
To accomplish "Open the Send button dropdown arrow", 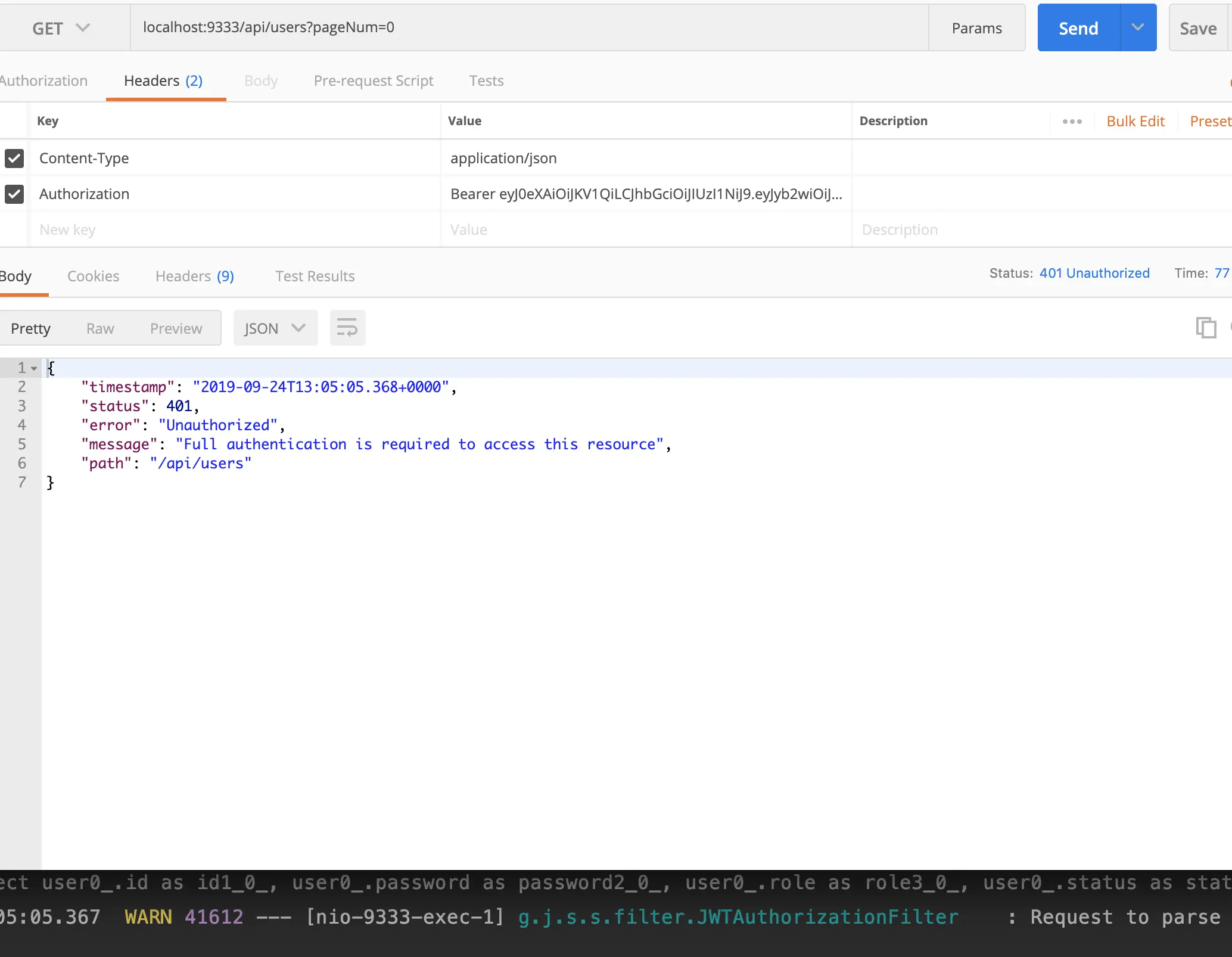I will point(1138,27).
